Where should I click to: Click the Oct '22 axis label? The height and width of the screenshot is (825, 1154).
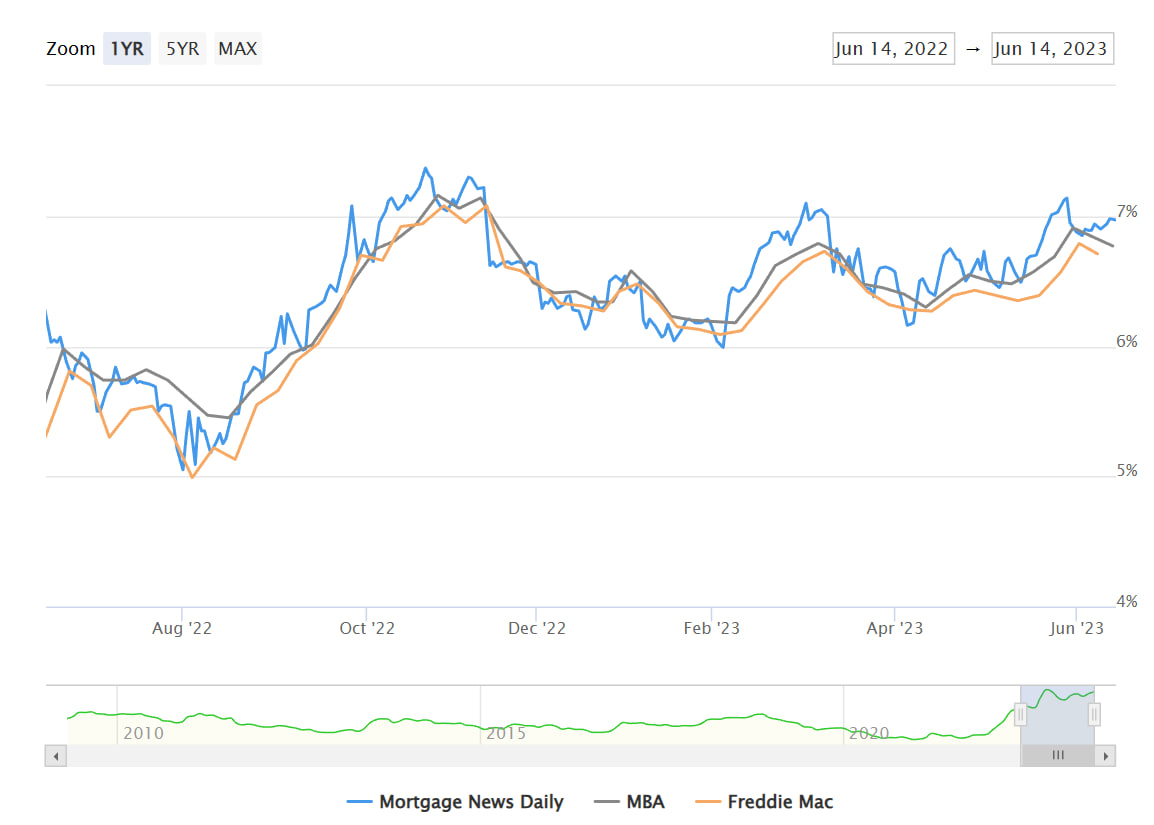pyautogui.click(x=367, y=629)
